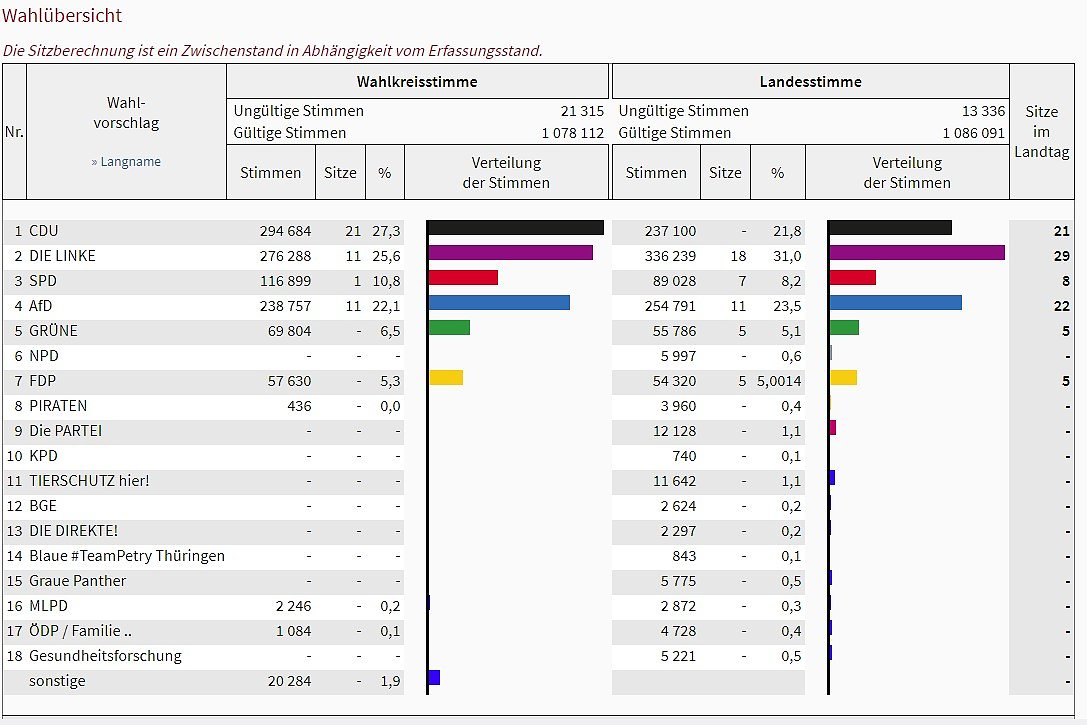
Task: Click the magenta Die PARTEI bar under Landesstimme
Action: point(832,428)
